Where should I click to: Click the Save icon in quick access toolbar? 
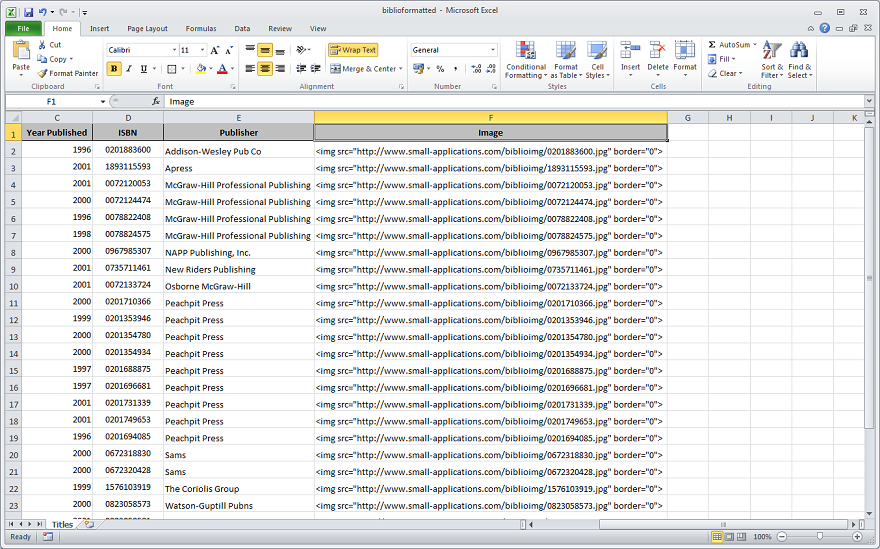pos(28,12)
